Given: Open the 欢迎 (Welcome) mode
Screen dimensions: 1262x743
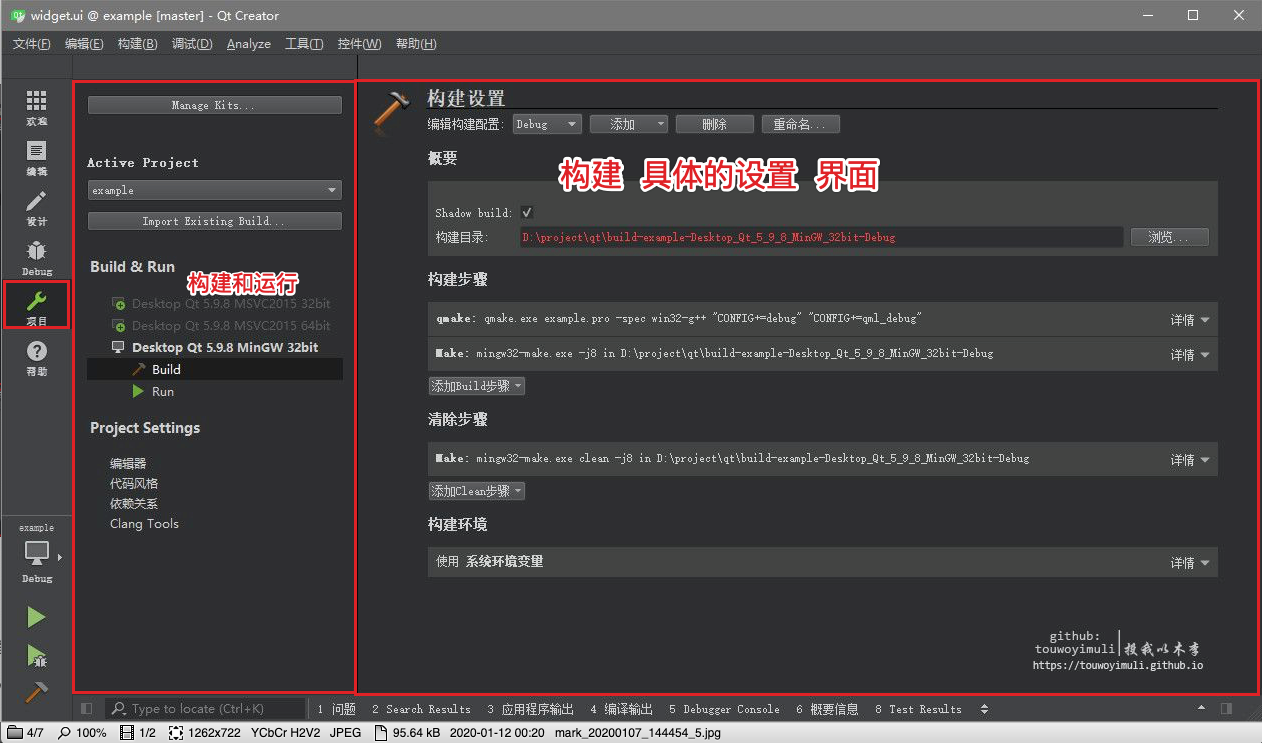Looking at the screenshot, I should [x=37, y=107].
